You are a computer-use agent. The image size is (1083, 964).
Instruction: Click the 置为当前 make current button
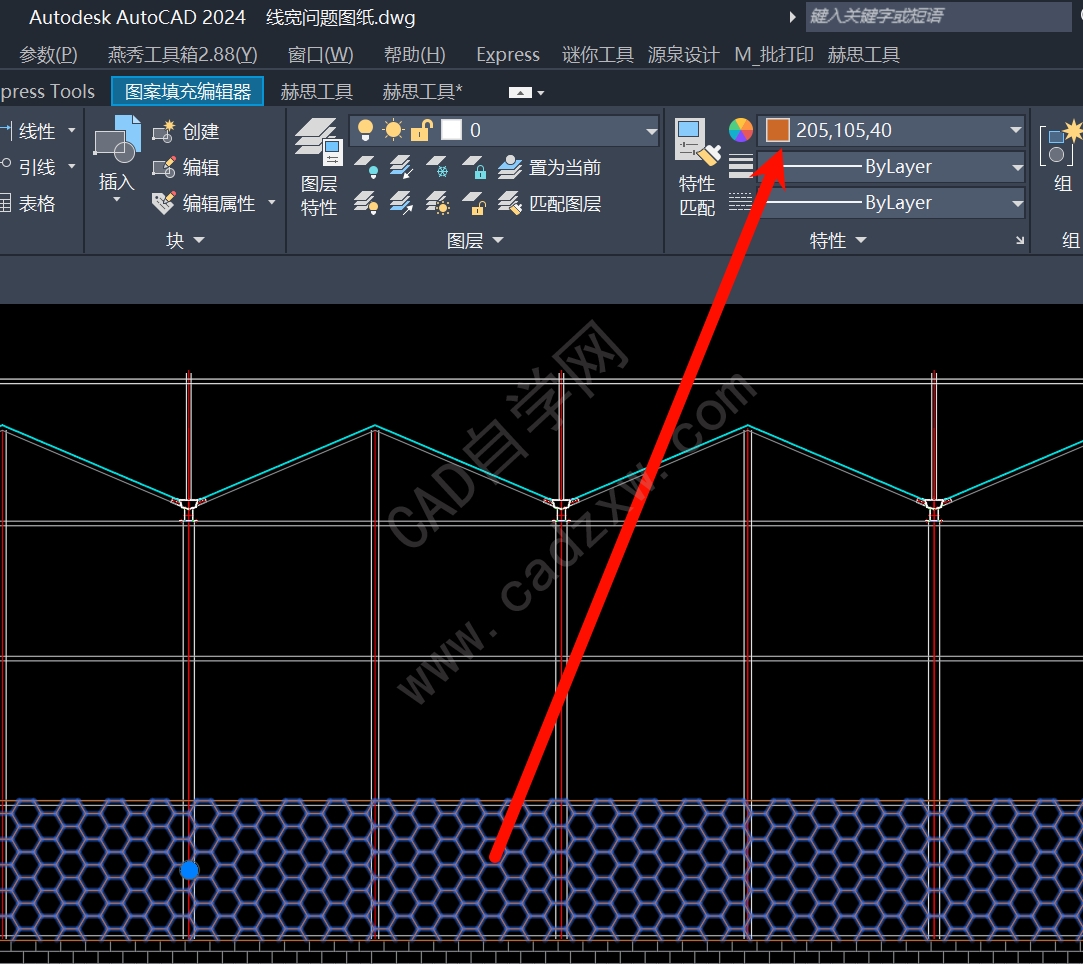pyautogui.click(x=549, y=167)
